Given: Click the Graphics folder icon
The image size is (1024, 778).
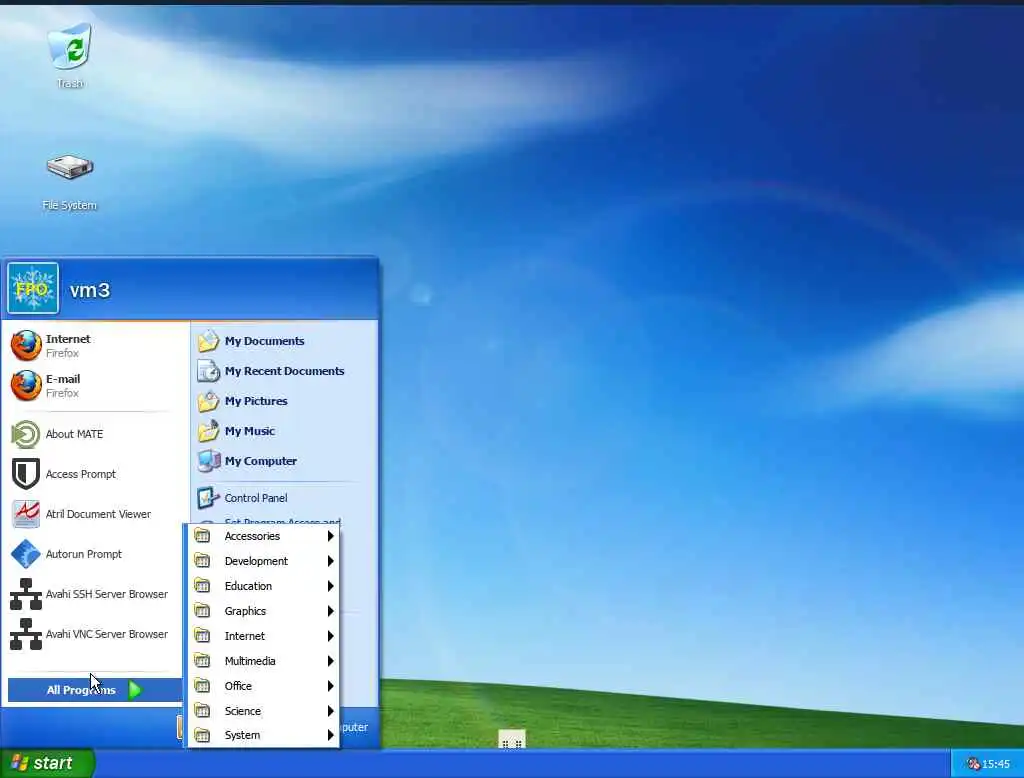Looking at the screenshot, I should 202,611.
